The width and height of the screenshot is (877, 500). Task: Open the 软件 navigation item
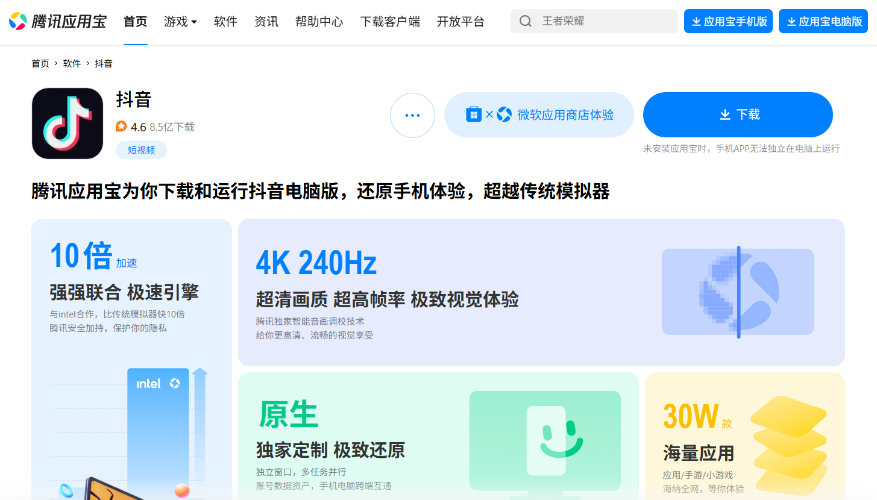coord(225,21)
